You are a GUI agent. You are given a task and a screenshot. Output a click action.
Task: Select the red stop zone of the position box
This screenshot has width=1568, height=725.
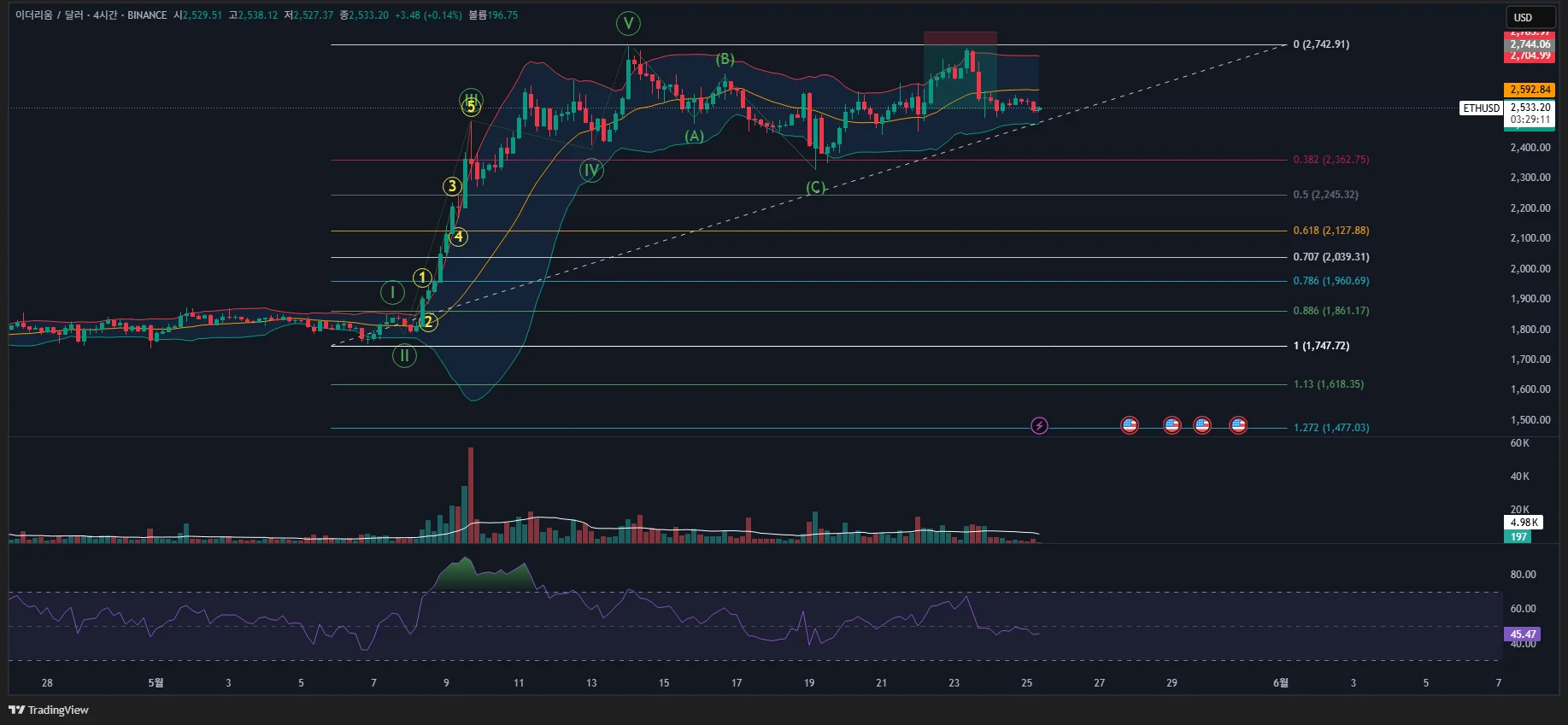tap(960, 38)
